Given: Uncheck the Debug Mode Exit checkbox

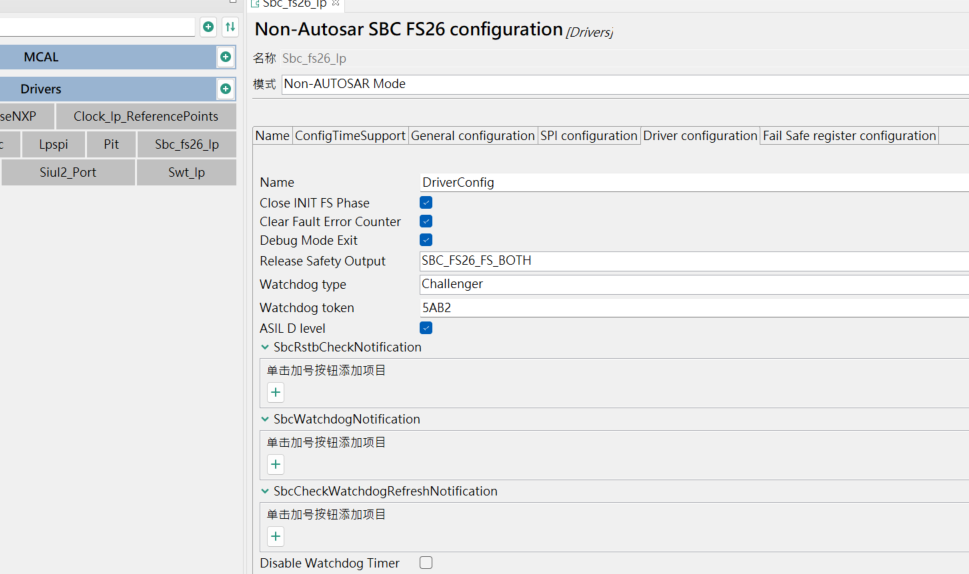Looking at the screenshot, I should (x=426, y=240).
